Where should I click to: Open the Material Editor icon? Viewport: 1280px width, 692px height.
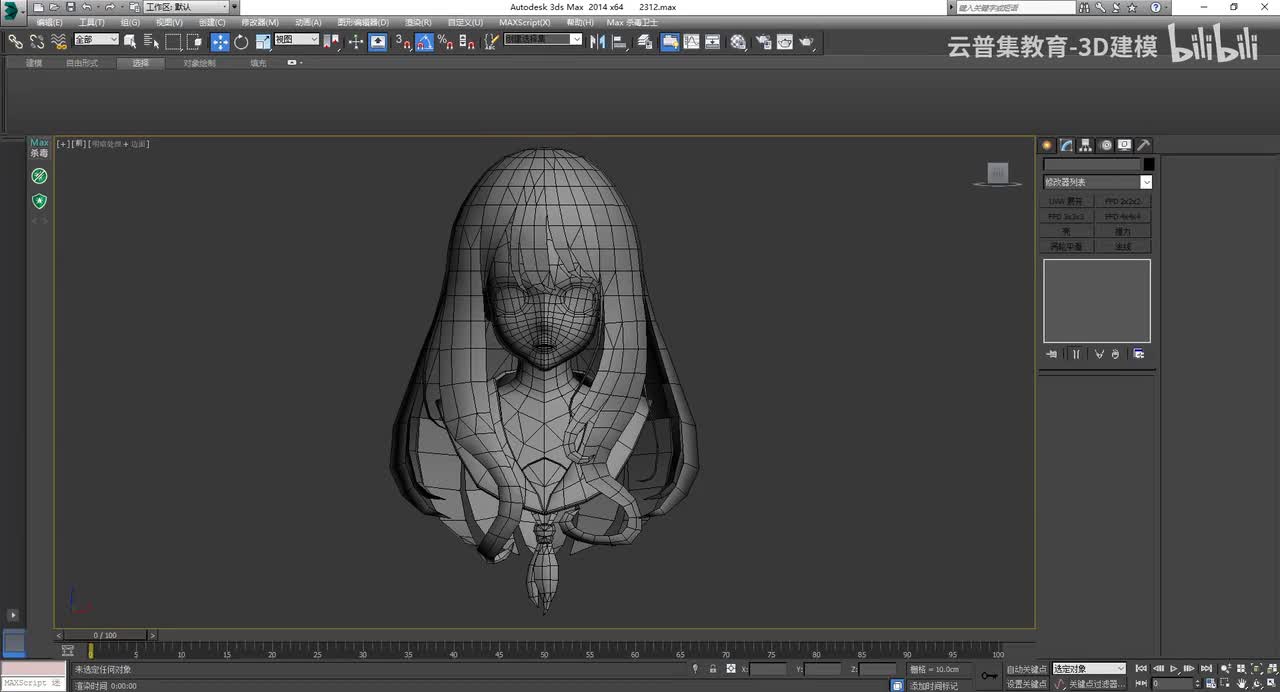pyautogui.click(x=738, y=42)
